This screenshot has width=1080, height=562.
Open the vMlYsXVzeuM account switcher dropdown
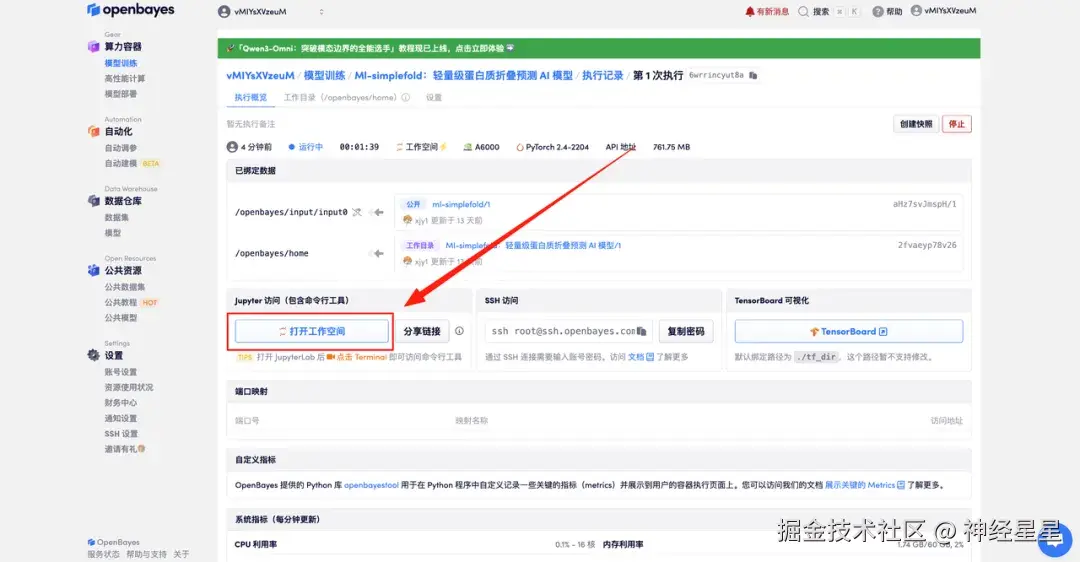pyautogui.click(x=271, y=12)
